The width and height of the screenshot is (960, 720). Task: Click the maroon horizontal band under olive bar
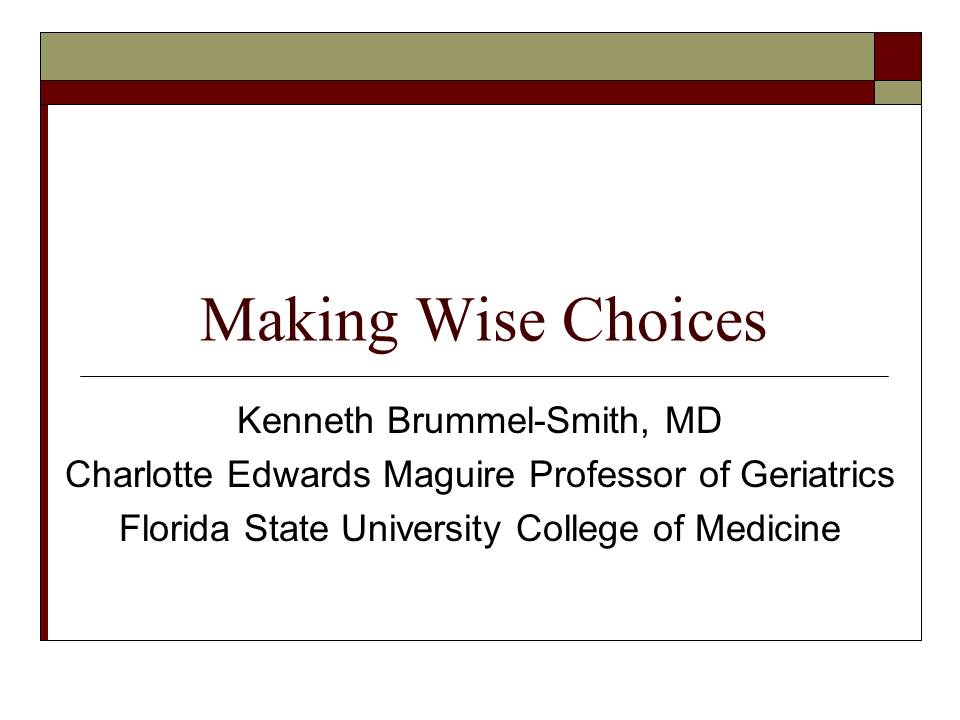click(x=457, y=92)
